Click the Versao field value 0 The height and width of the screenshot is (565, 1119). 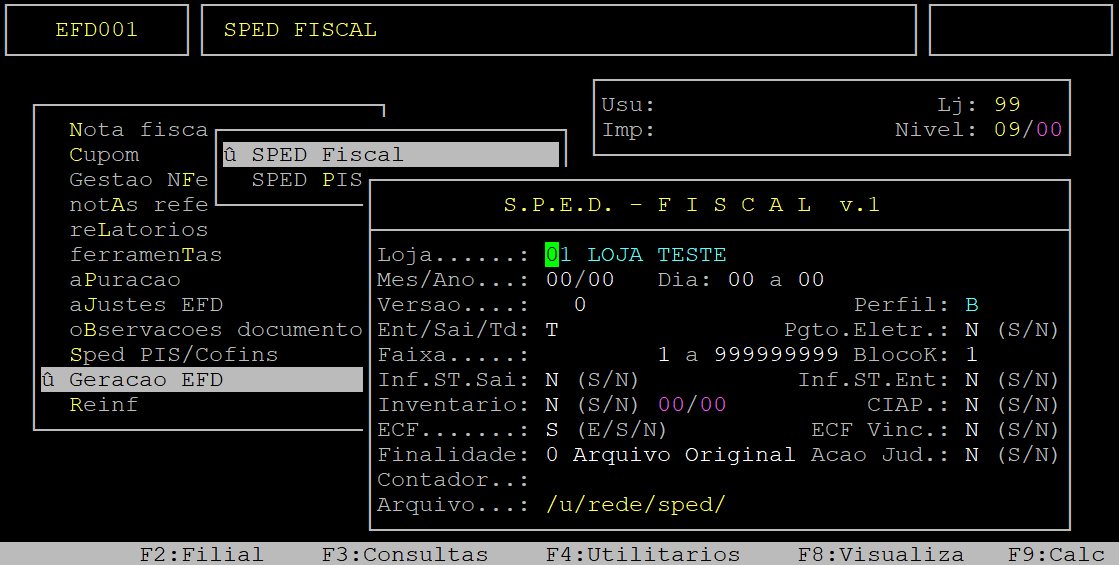(x=579, y=305)
